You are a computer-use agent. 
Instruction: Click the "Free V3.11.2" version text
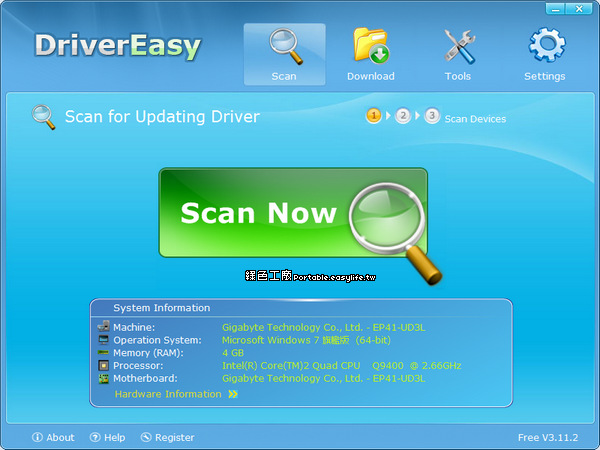[x=548, y=437]
